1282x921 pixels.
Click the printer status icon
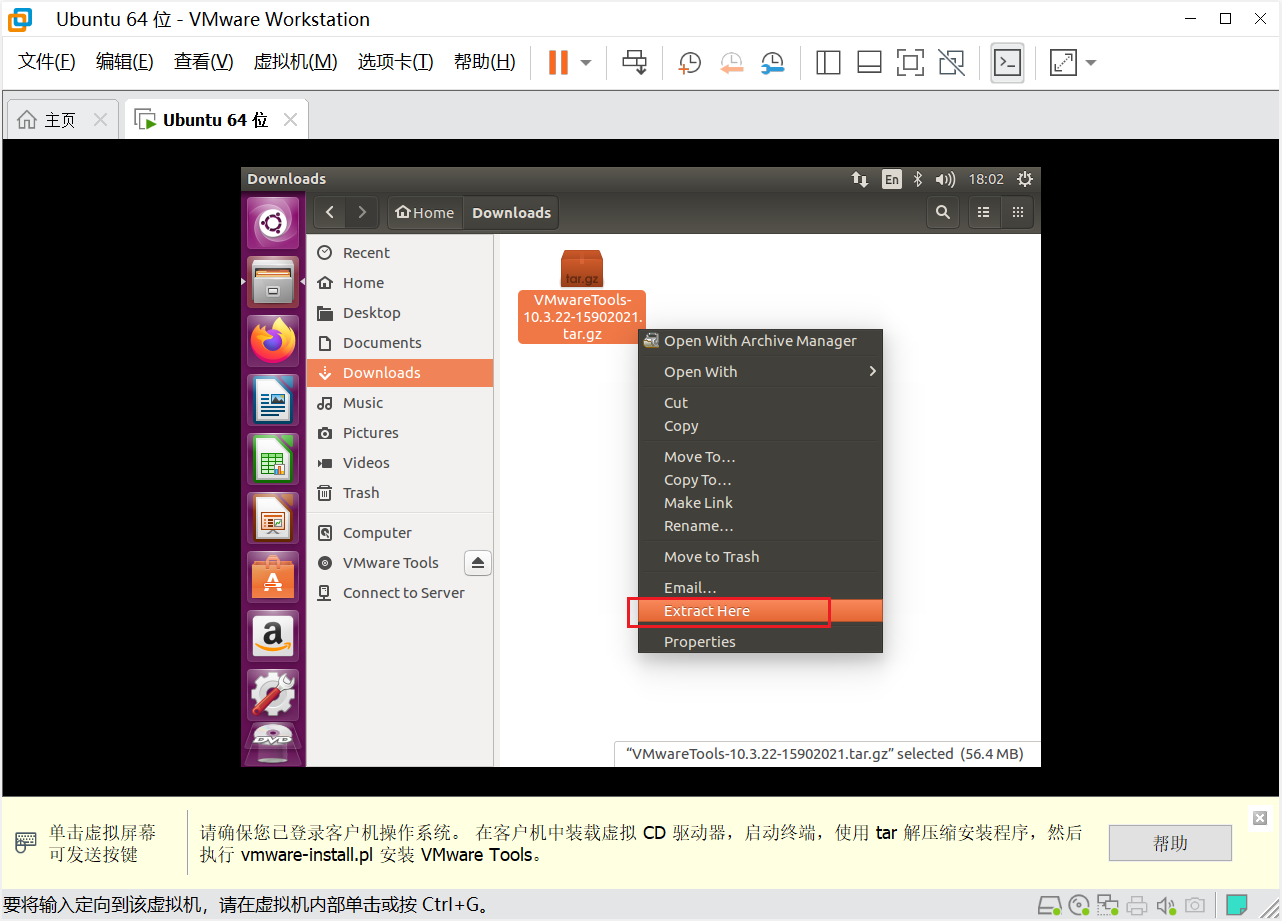coord(1137,907)
